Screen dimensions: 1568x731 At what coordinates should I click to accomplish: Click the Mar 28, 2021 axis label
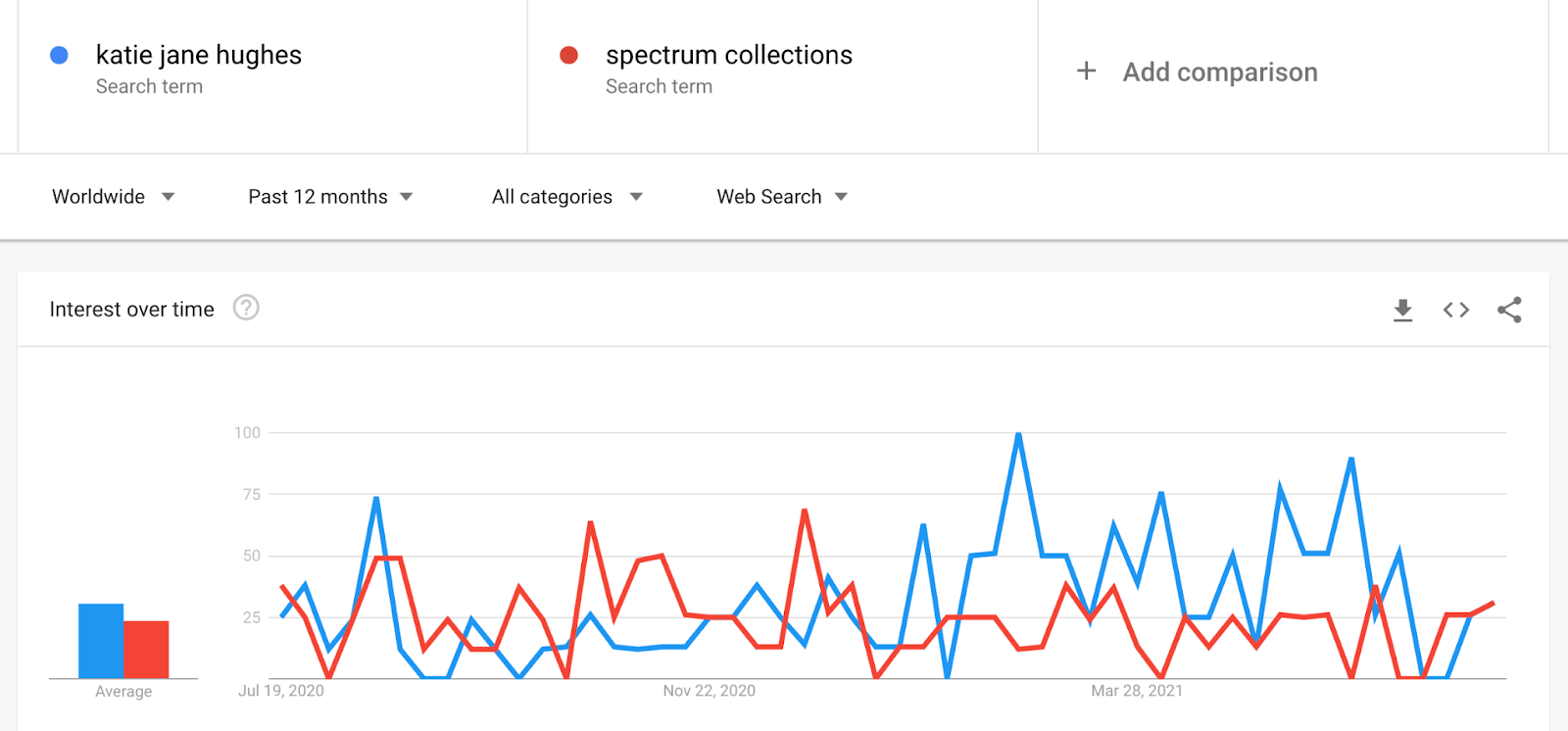1137,691
